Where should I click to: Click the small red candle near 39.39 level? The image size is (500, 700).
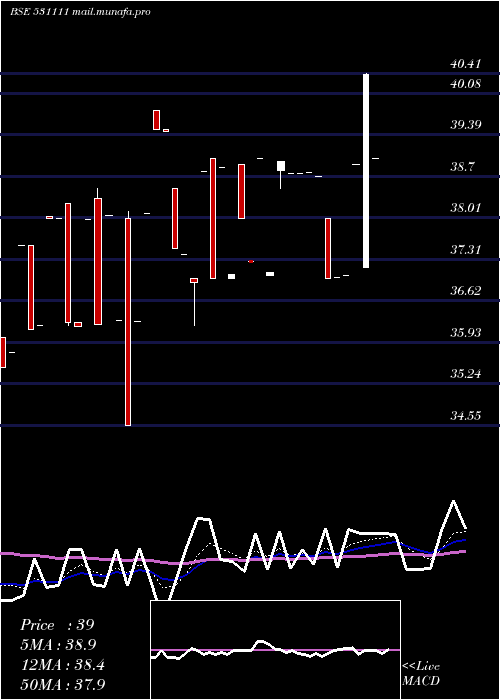pos(166,130)
